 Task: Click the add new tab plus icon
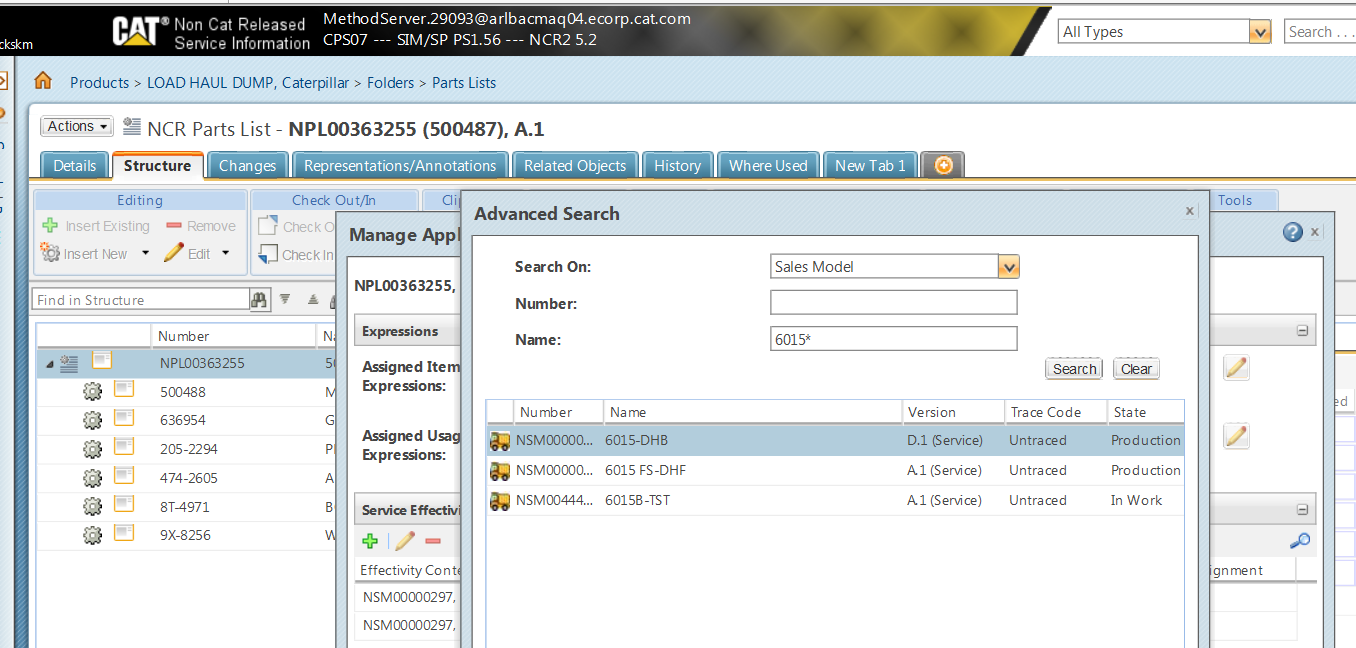943,166
